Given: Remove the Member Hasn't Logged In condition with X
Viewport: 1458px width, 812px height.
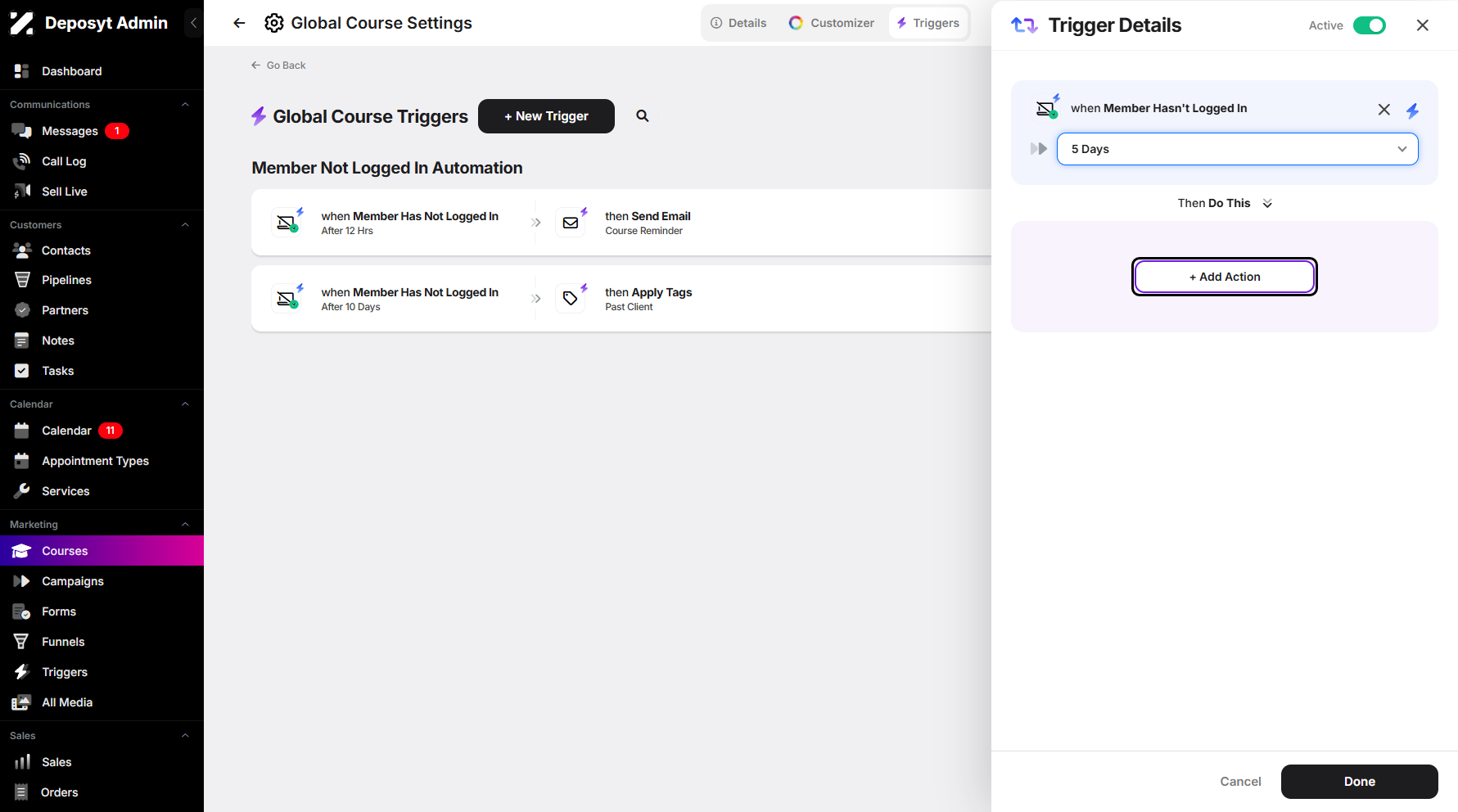Looking at the screenshot, I should [x=1384, y=109].
